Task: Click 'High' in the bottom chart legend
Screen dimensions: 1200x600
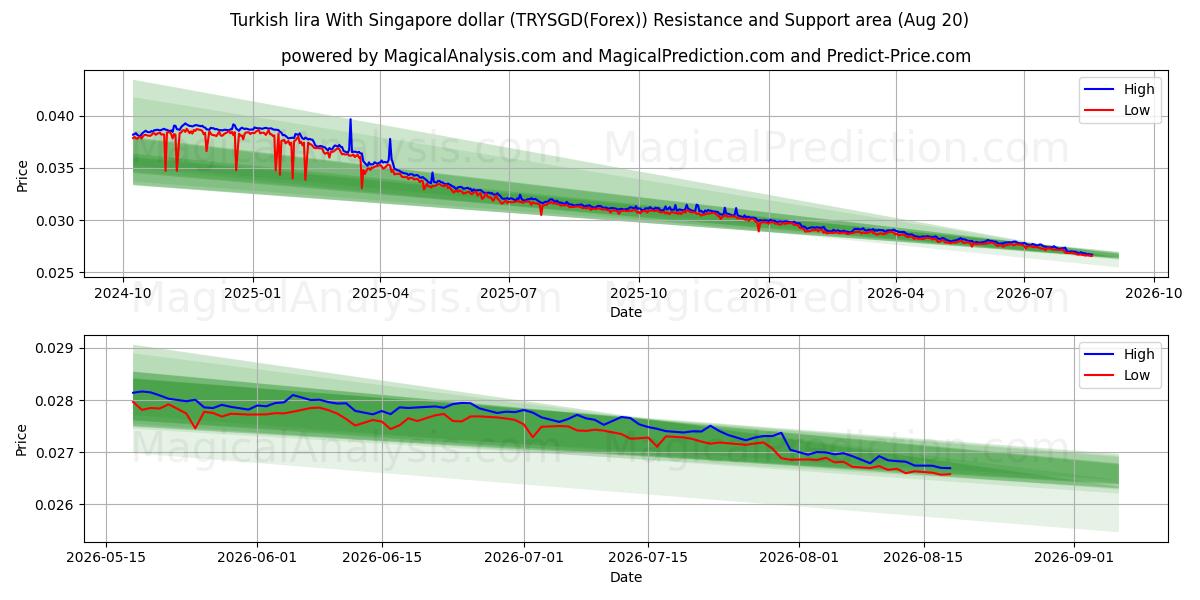Action: (1139, 354)
